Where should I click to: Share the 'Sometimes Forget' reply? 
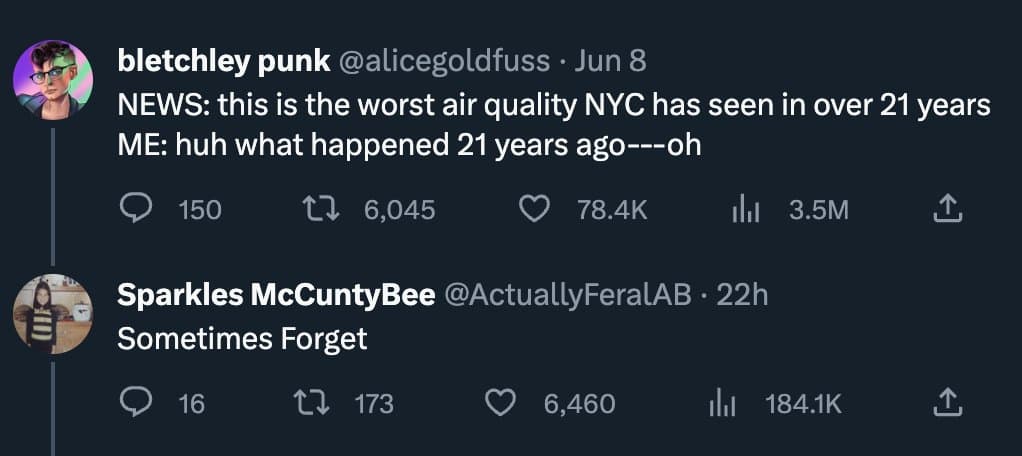pos(945,403)
